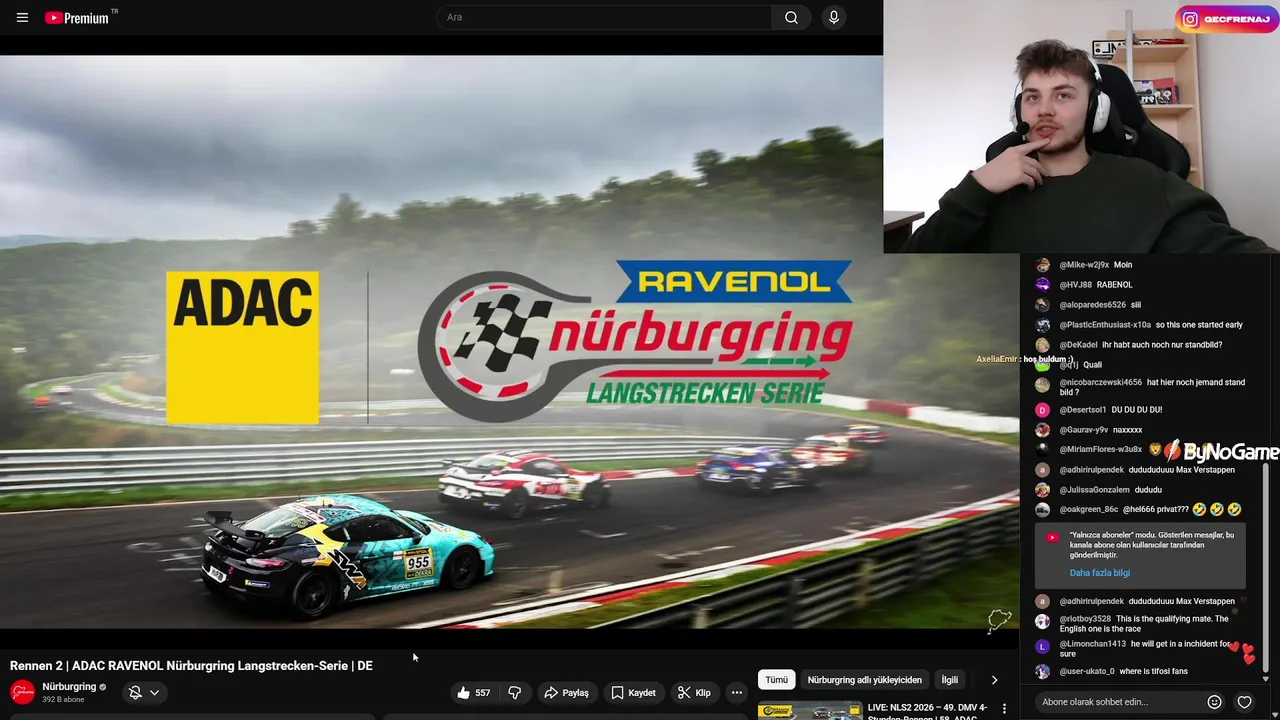1280x720 pixels.
Task: Open the YouTube hamburger guide menu
Action: tap(22, 17)
